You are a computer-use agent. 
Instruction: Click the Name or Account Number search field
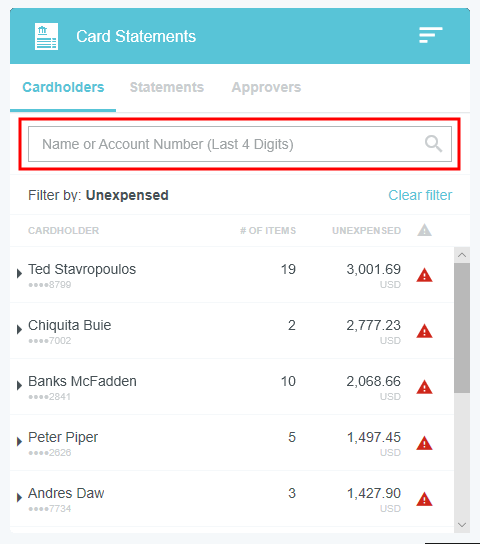(240, 144)
